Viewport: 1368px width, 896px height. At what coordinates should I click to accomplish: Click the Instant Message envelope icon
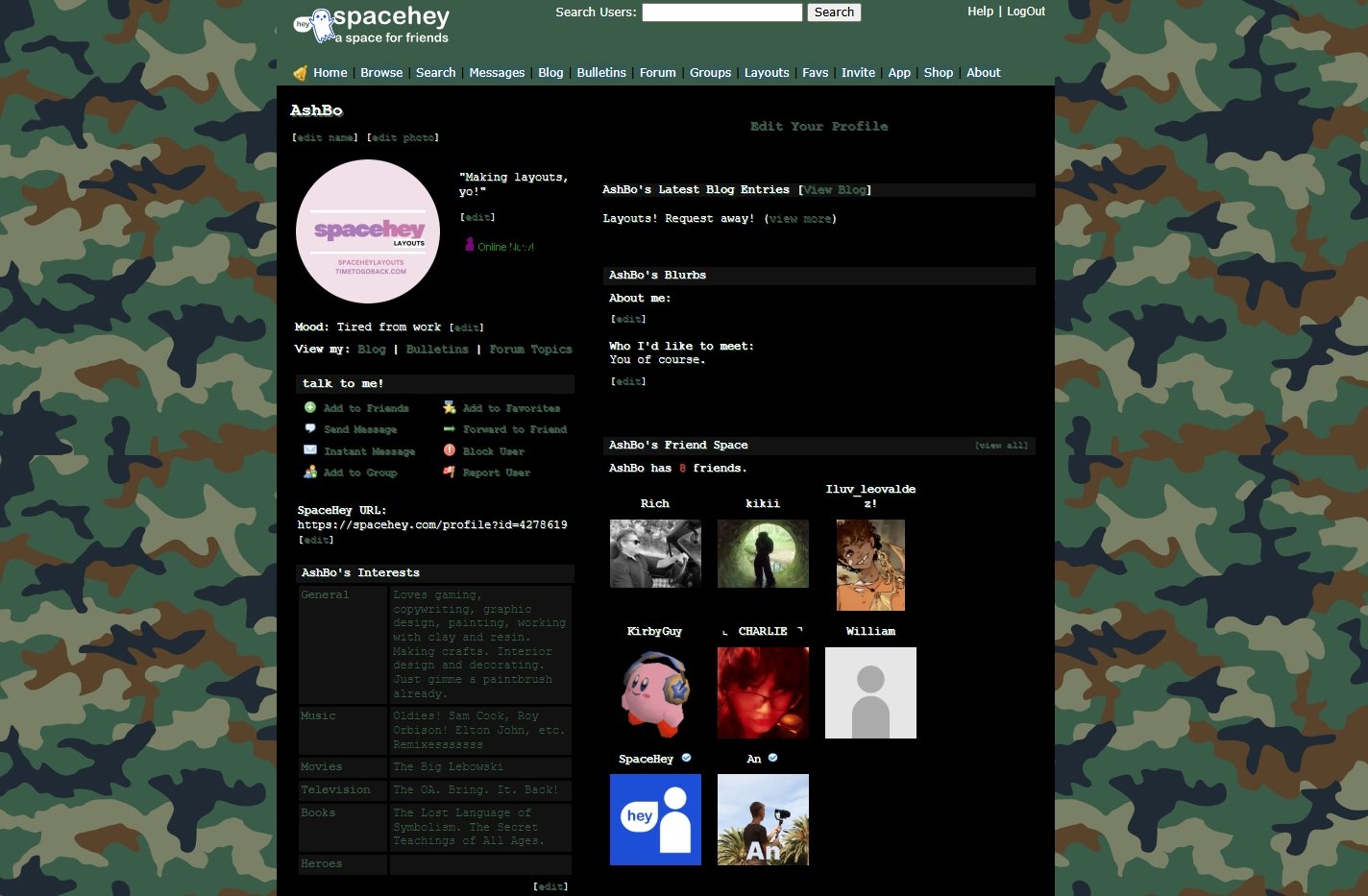click(310, 450)
